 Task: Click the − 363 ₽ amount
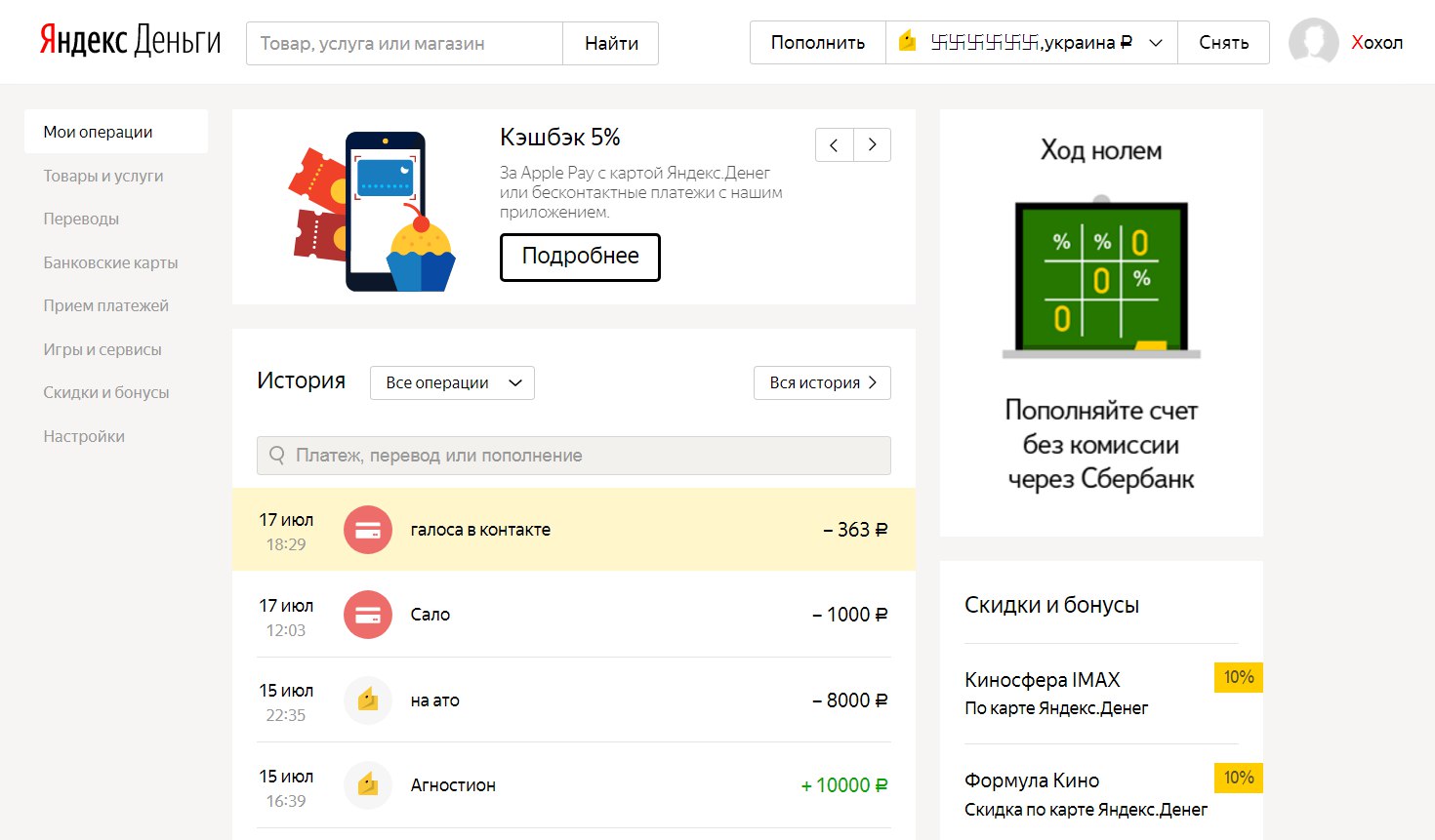coord(855,530)
